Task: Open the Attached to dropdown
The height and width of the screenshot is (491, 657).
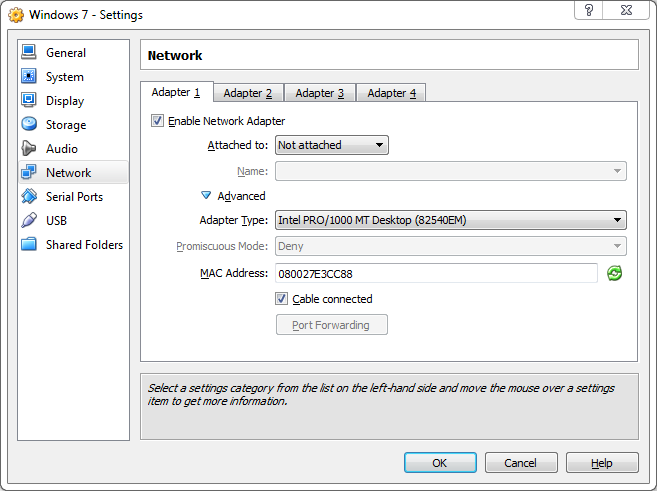Action: (331, 145)
